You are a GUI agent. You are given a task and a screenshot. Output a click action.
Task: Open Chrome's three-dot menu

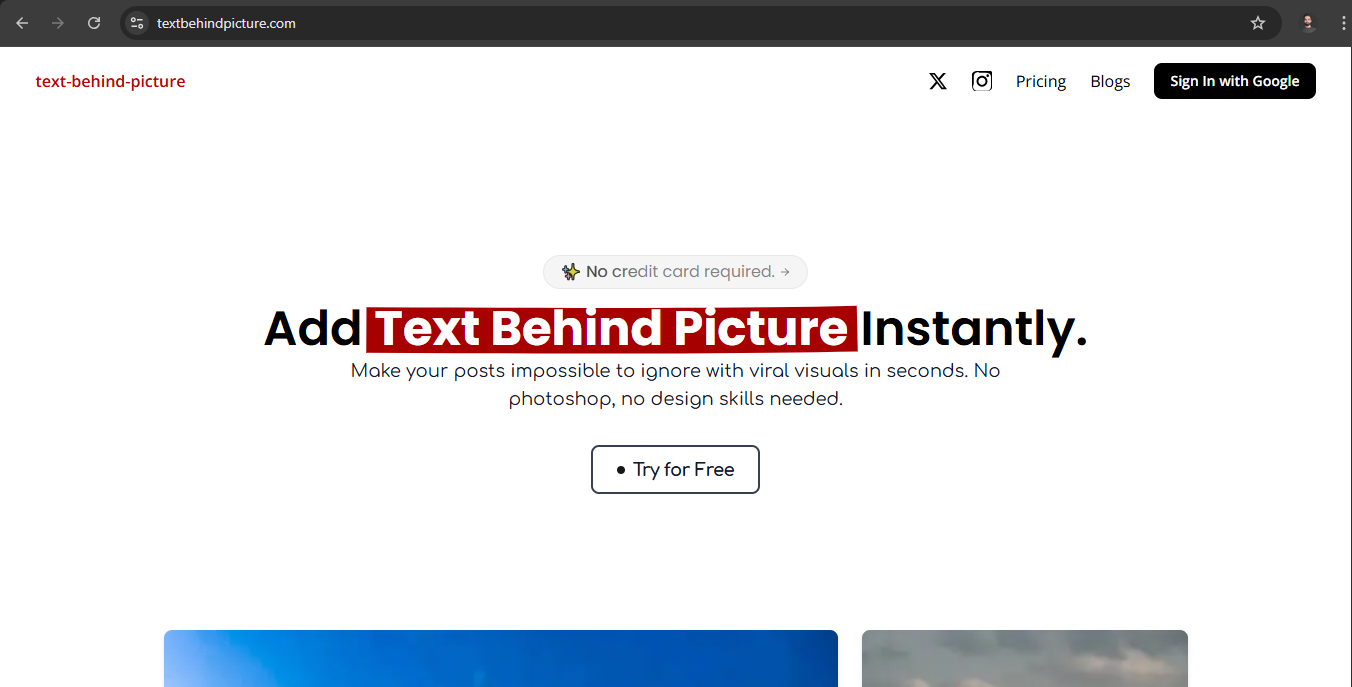pos(1342,23)
